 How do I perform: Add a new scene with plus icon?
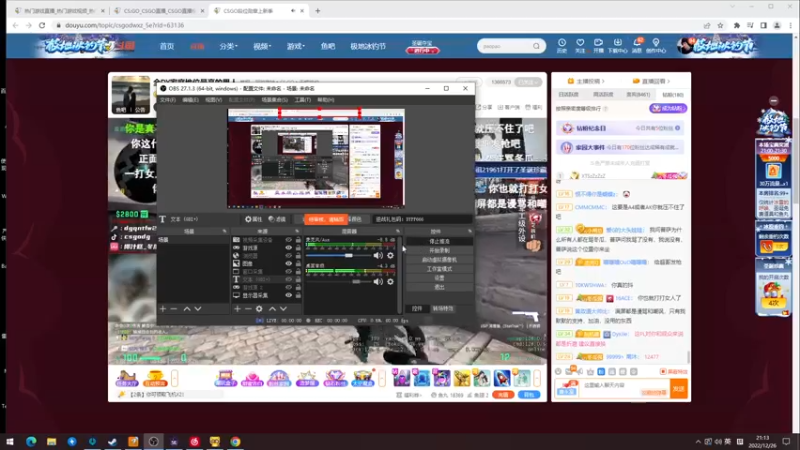point(163,309)
